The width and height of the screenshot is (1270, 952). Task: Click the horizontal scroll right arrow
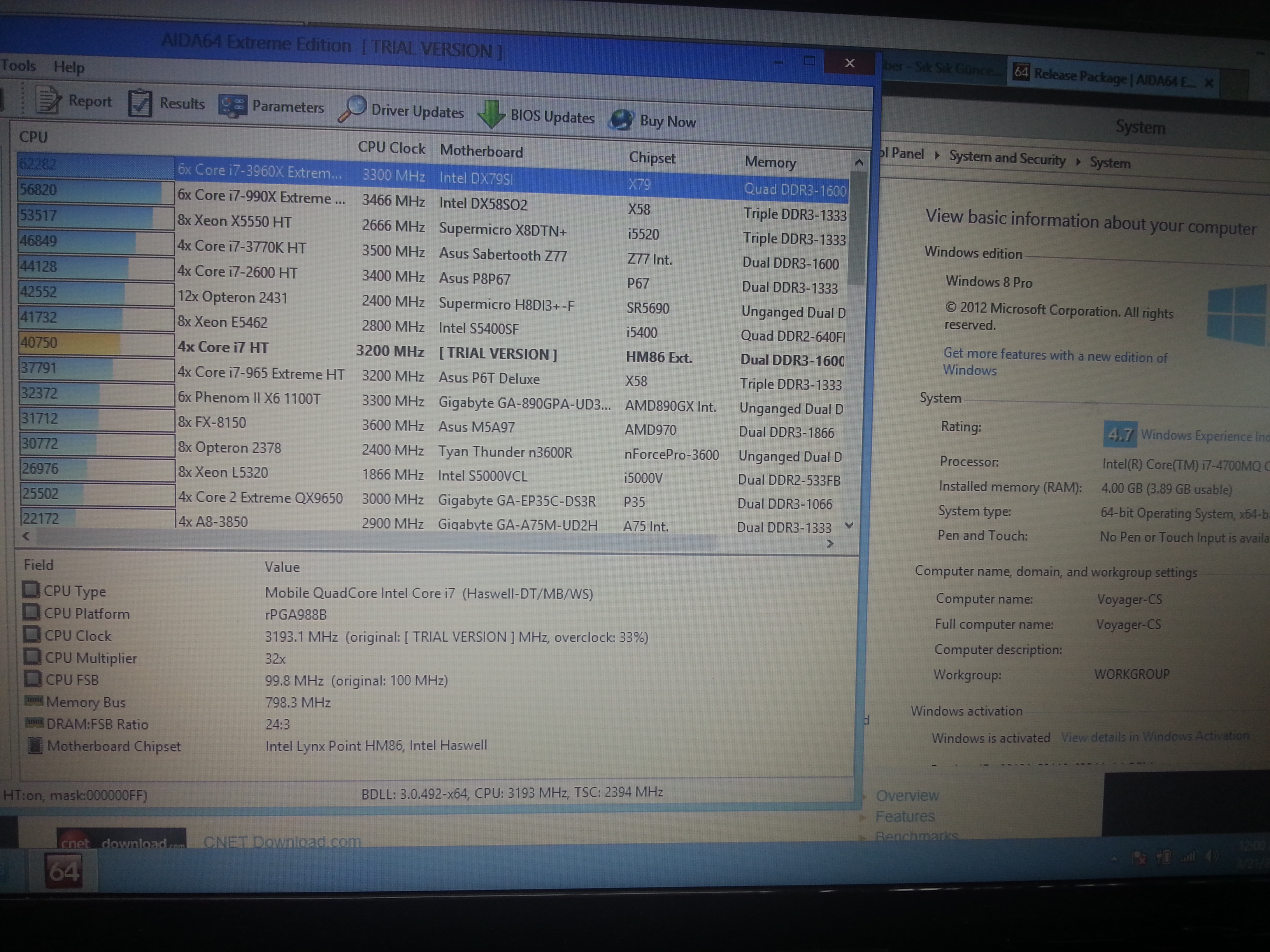click(x=830, y=543)
